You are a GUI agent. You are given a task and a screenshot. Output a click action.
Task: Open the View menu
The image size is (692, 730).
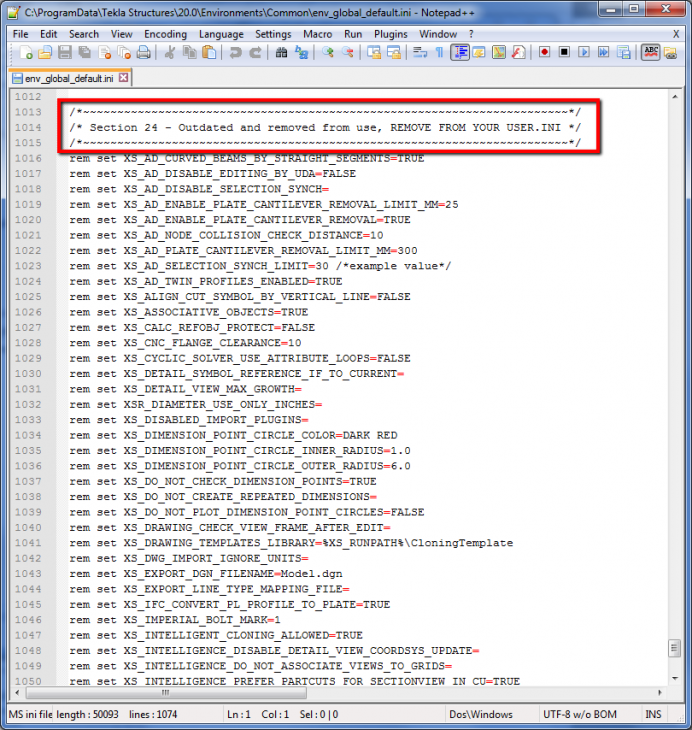[x=122, y=34]
